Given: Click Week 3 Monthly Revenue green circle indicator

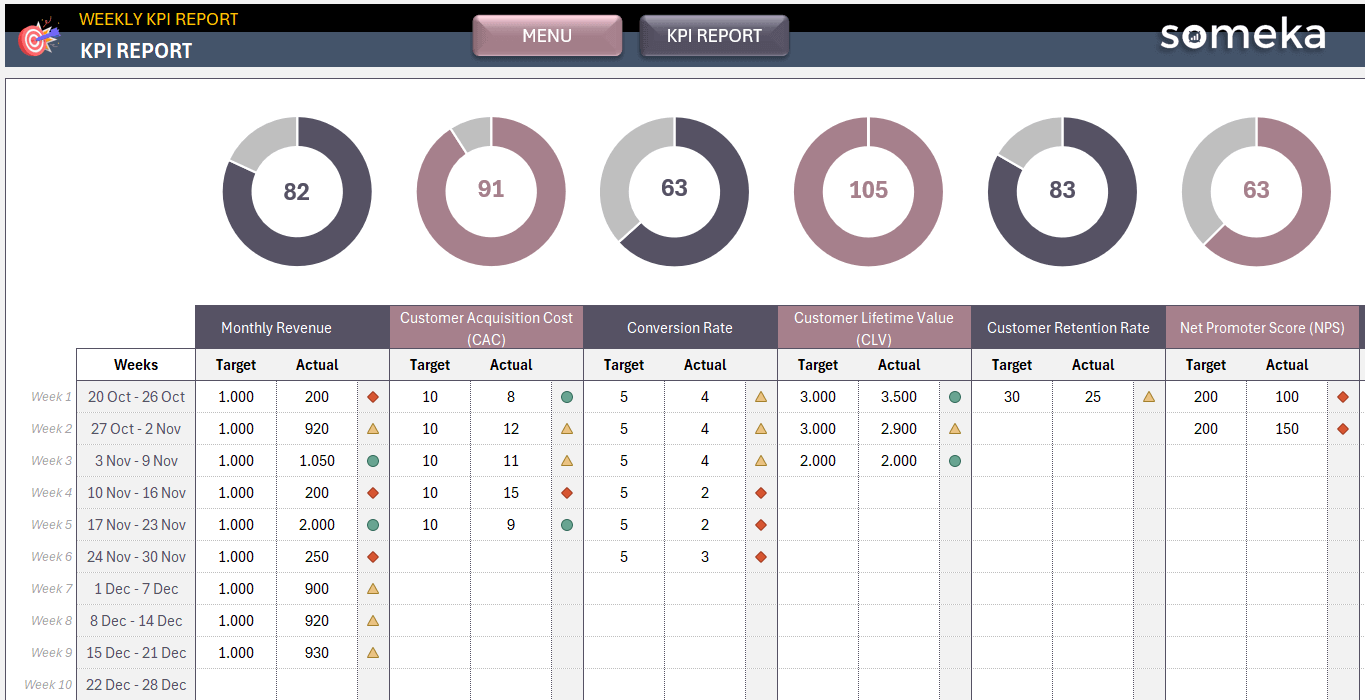Looking at the screenshot, I should click(373, 461).
